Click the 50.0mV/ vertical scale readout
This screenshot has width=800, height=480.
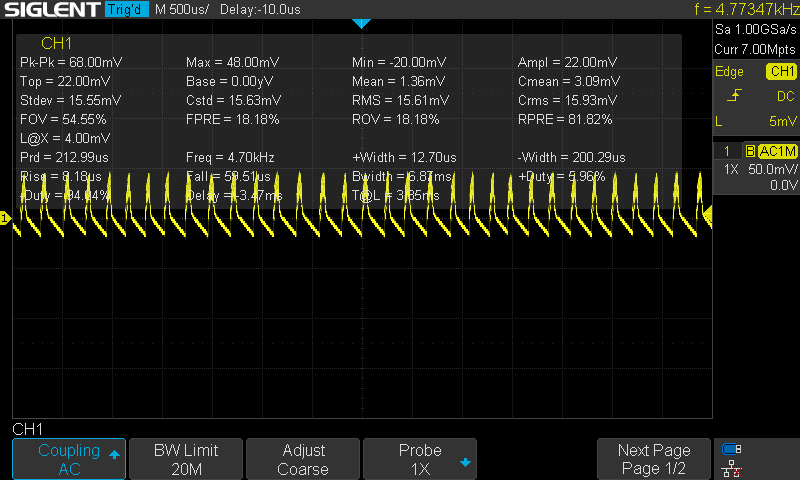pos(772,169)
